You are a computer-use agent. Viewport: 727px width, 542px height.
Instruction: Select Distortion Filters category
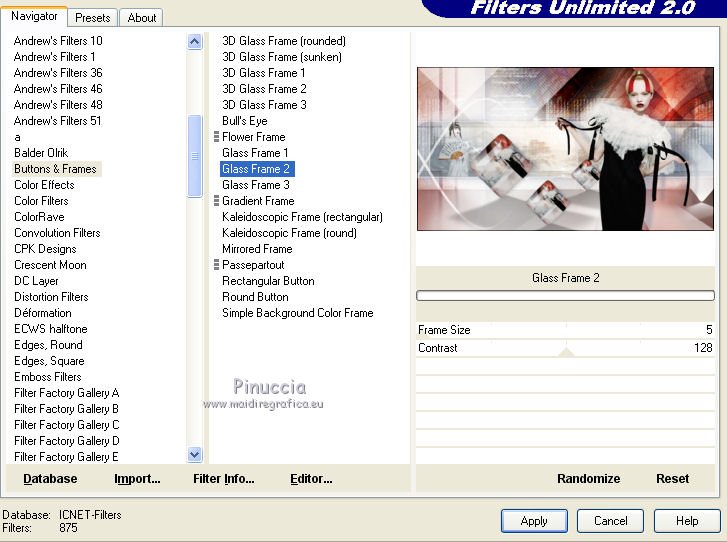(51, 297)
